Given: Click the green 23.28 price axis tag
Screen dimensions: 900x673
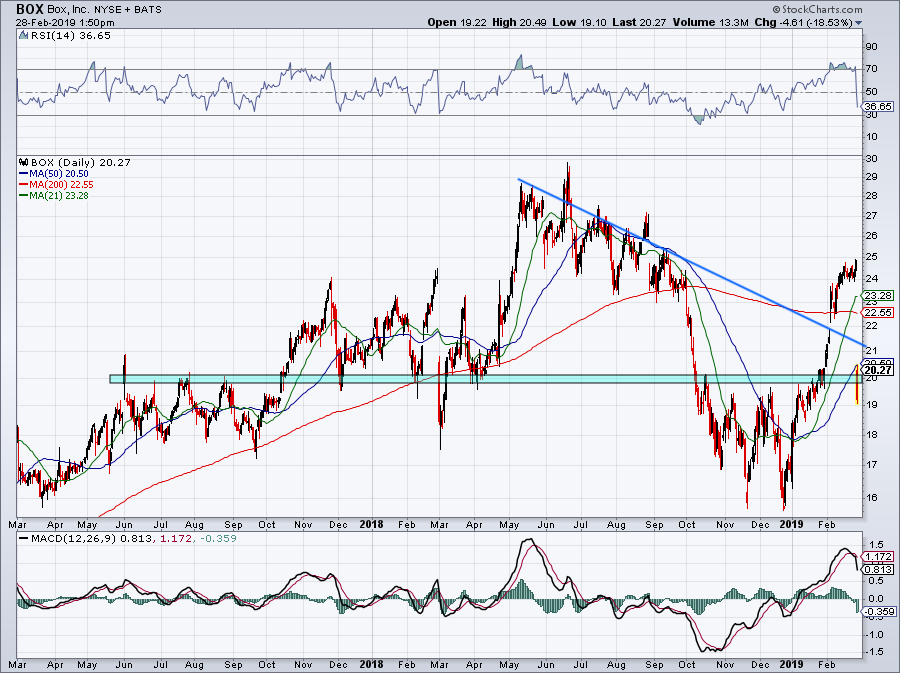Looking at the screenshot, I should [878, 296].
